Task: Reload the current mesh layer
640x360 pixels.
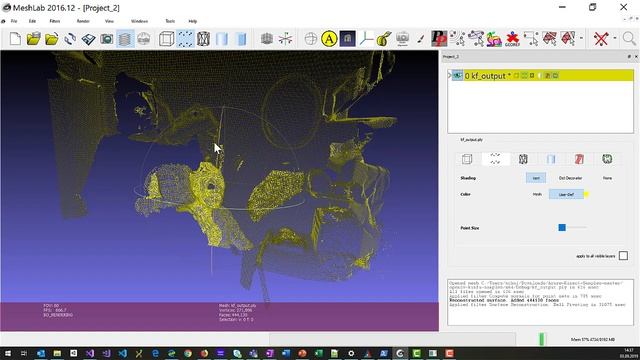Action: coord(70,39)
